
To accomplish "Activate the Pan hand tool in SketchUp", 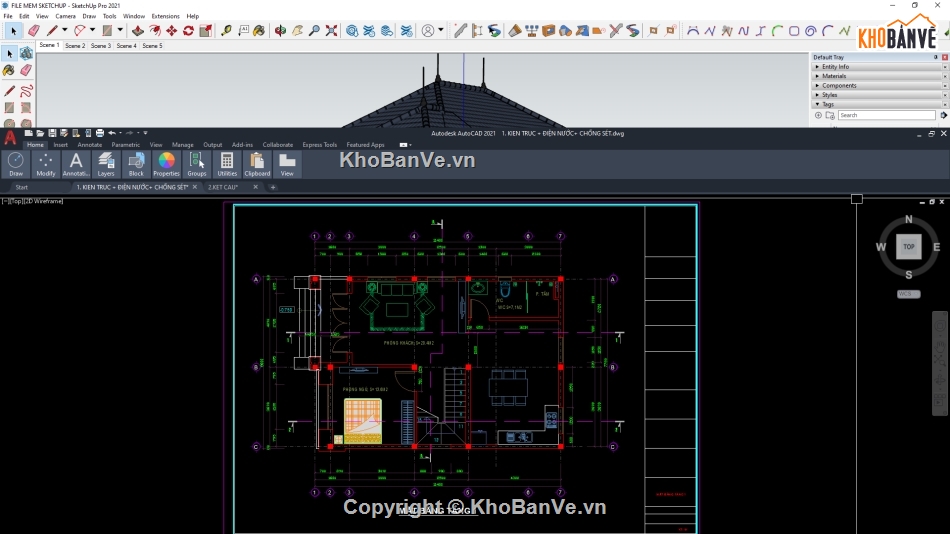I will [x=297, y=30].
